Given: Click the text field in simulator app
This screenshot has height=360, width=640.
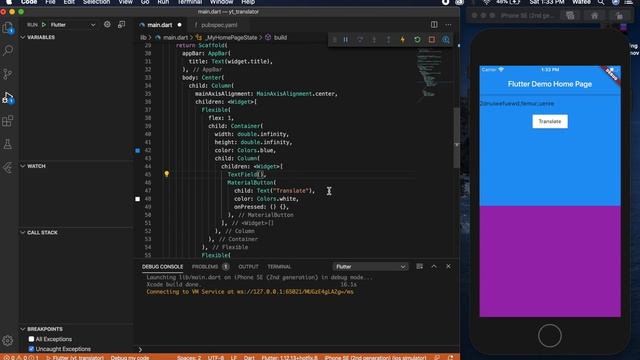Looking at the screenshot, I should (x=550, y=104).
